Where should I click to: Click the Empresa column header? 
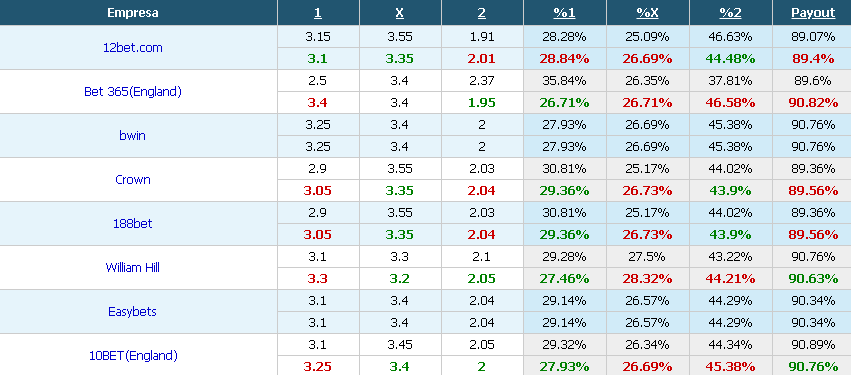point(132,13)
